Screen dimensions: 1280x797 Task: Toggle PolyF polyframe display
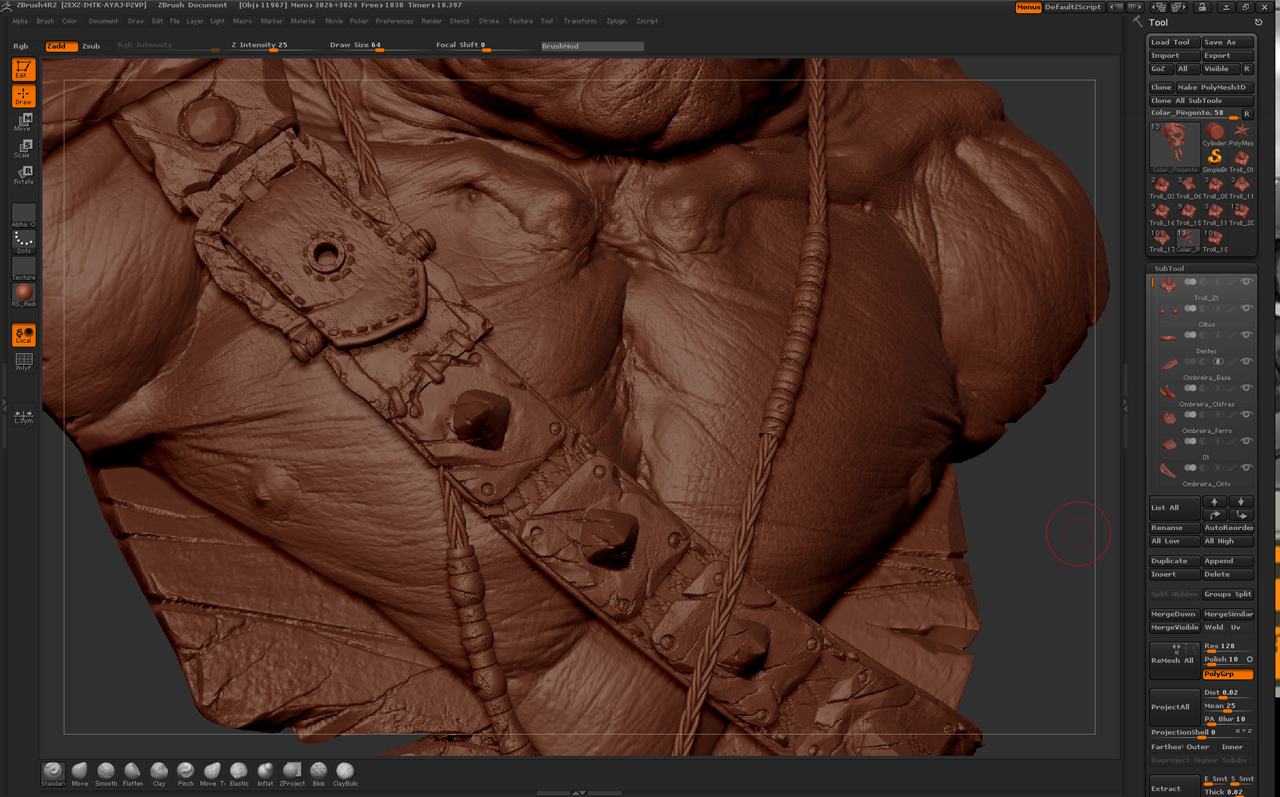[x=23, y=361]
